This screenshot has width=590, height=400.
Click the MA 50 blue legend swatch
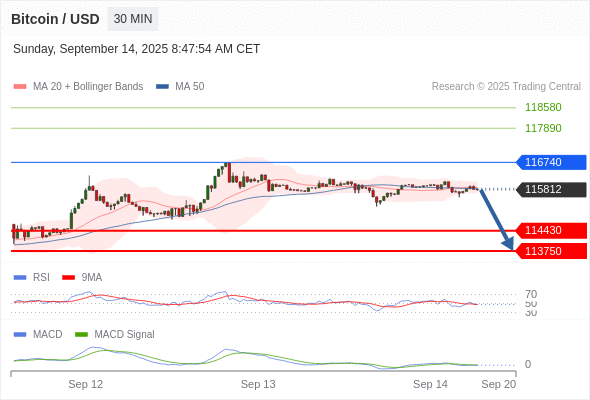point(162,87)
